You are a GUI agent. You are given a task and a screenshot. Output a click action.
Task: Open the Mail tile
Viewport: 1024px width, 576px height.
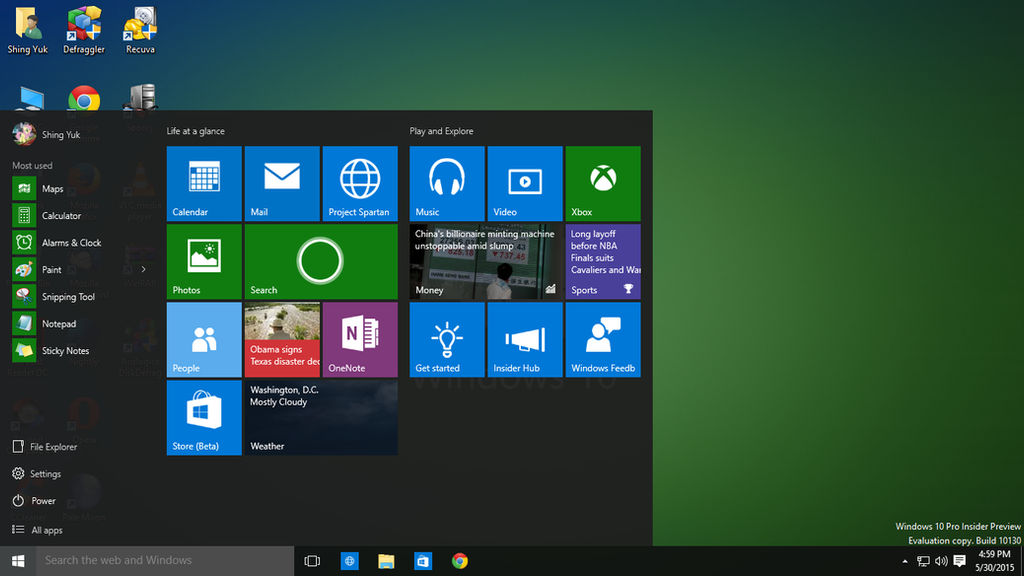[x=282, y=184]
